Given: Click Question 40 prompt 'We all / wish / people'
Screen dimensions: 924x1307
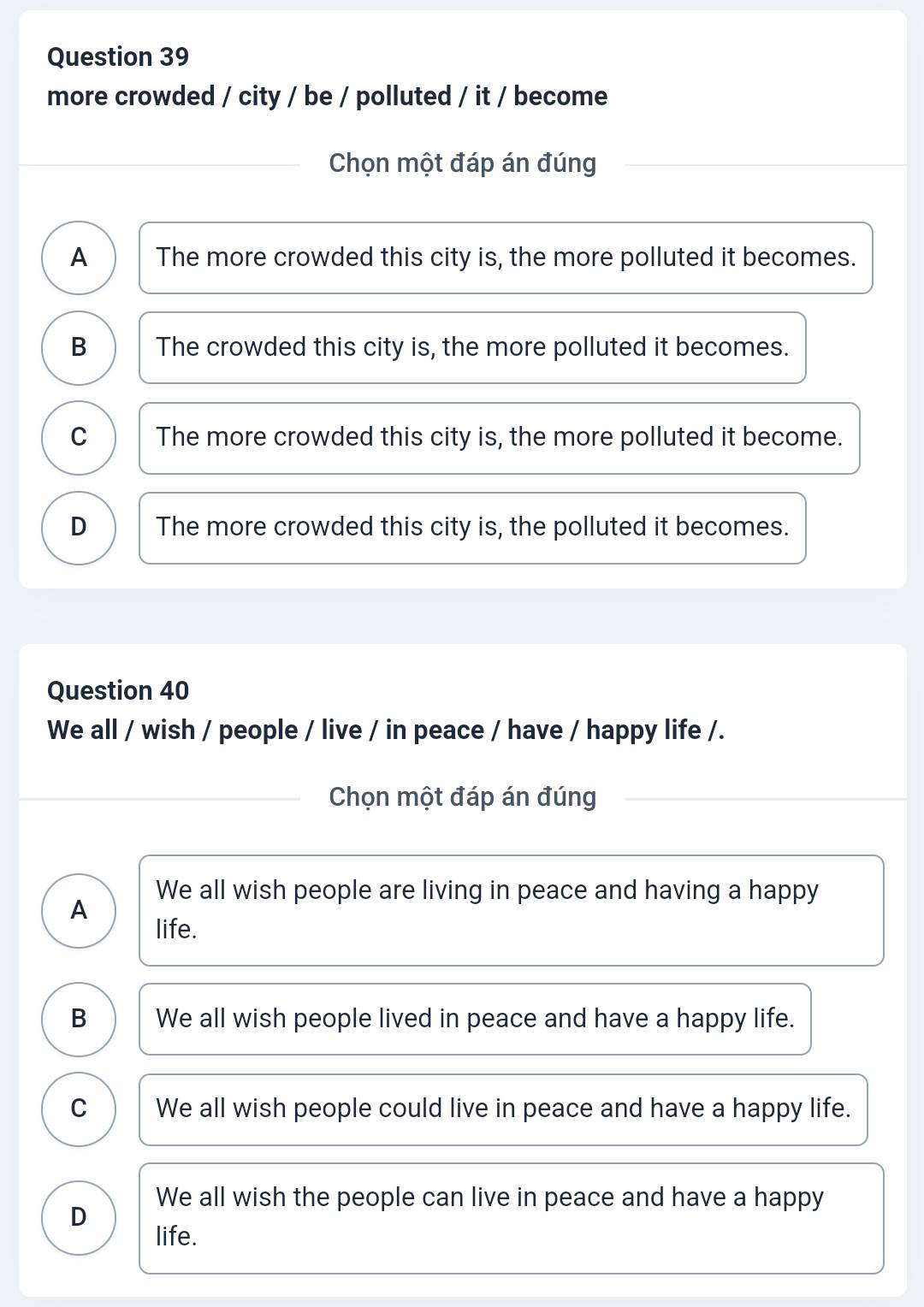Looking at the screenshot, I should coord(385,730).
